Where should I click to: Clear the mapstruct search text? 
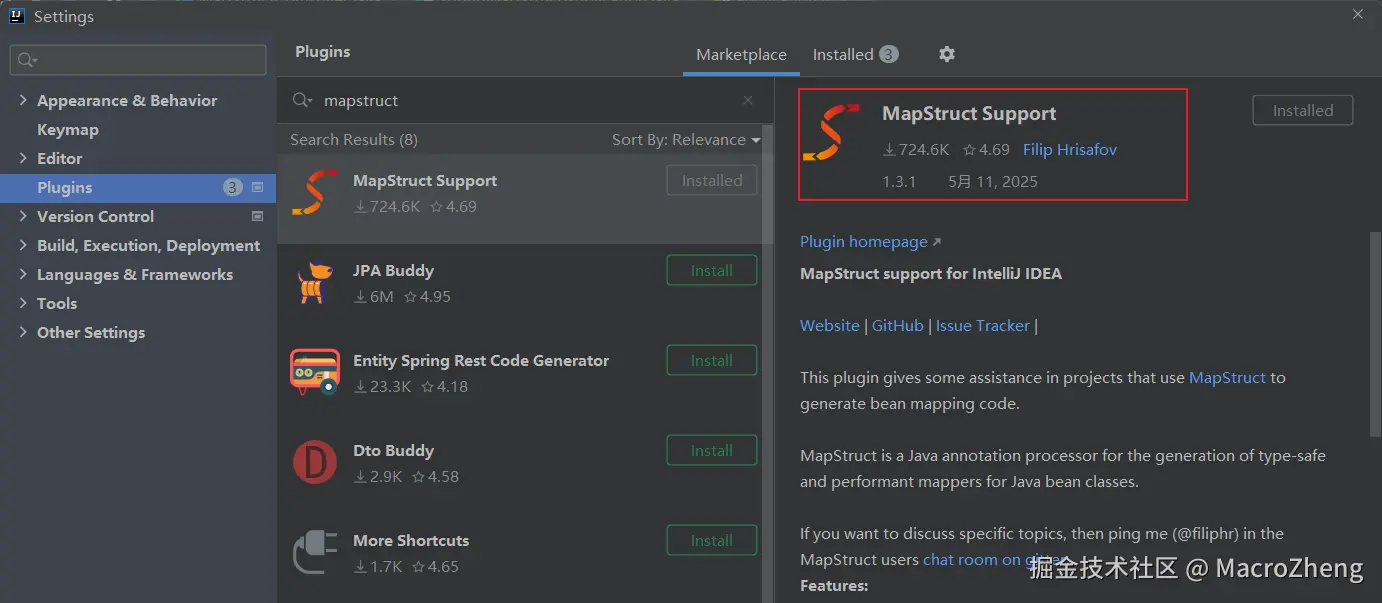coord(748,100)
